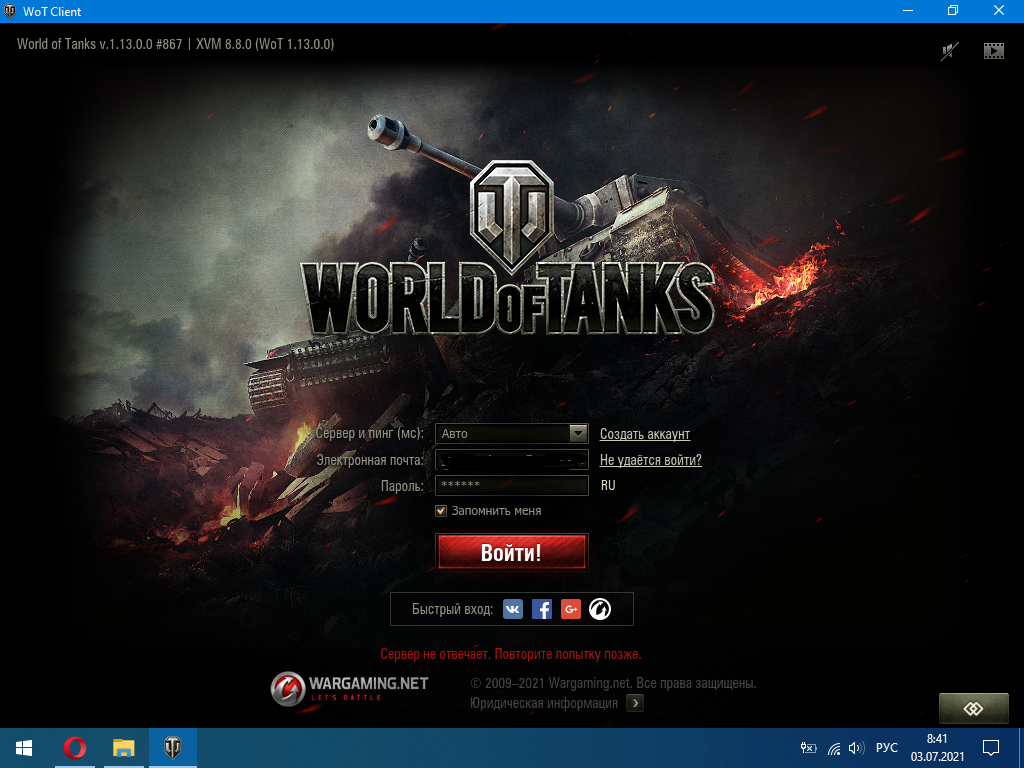1024x768 pixels.
Task: Sign in with the Google Plus icon
Action: (x=571, y=609)
